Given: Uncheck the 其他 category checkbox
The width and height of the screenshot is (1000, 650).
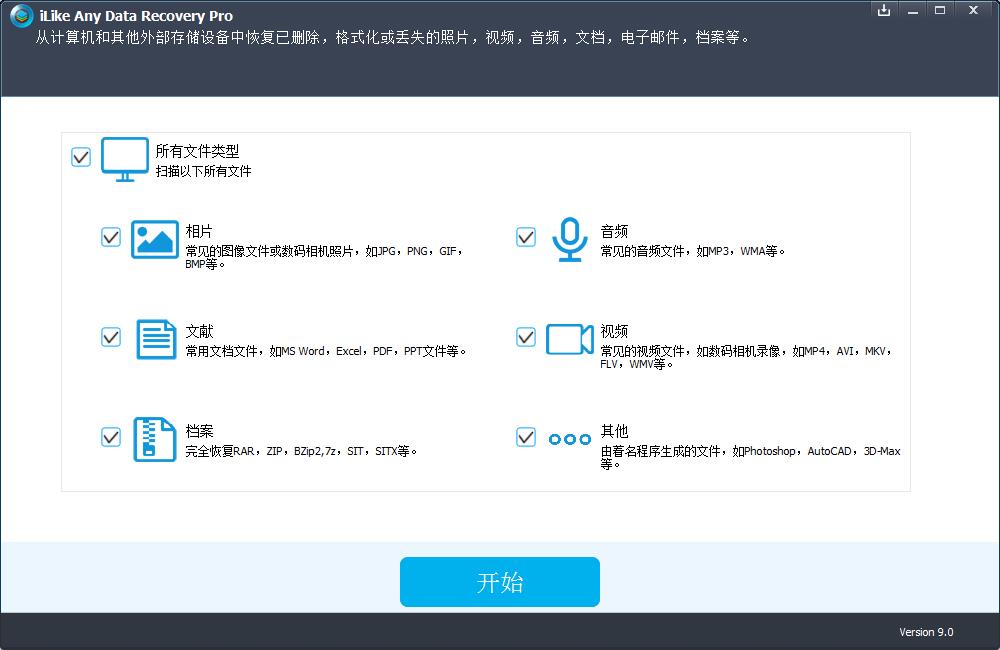Looking at the screenshot, I should 525,437.
